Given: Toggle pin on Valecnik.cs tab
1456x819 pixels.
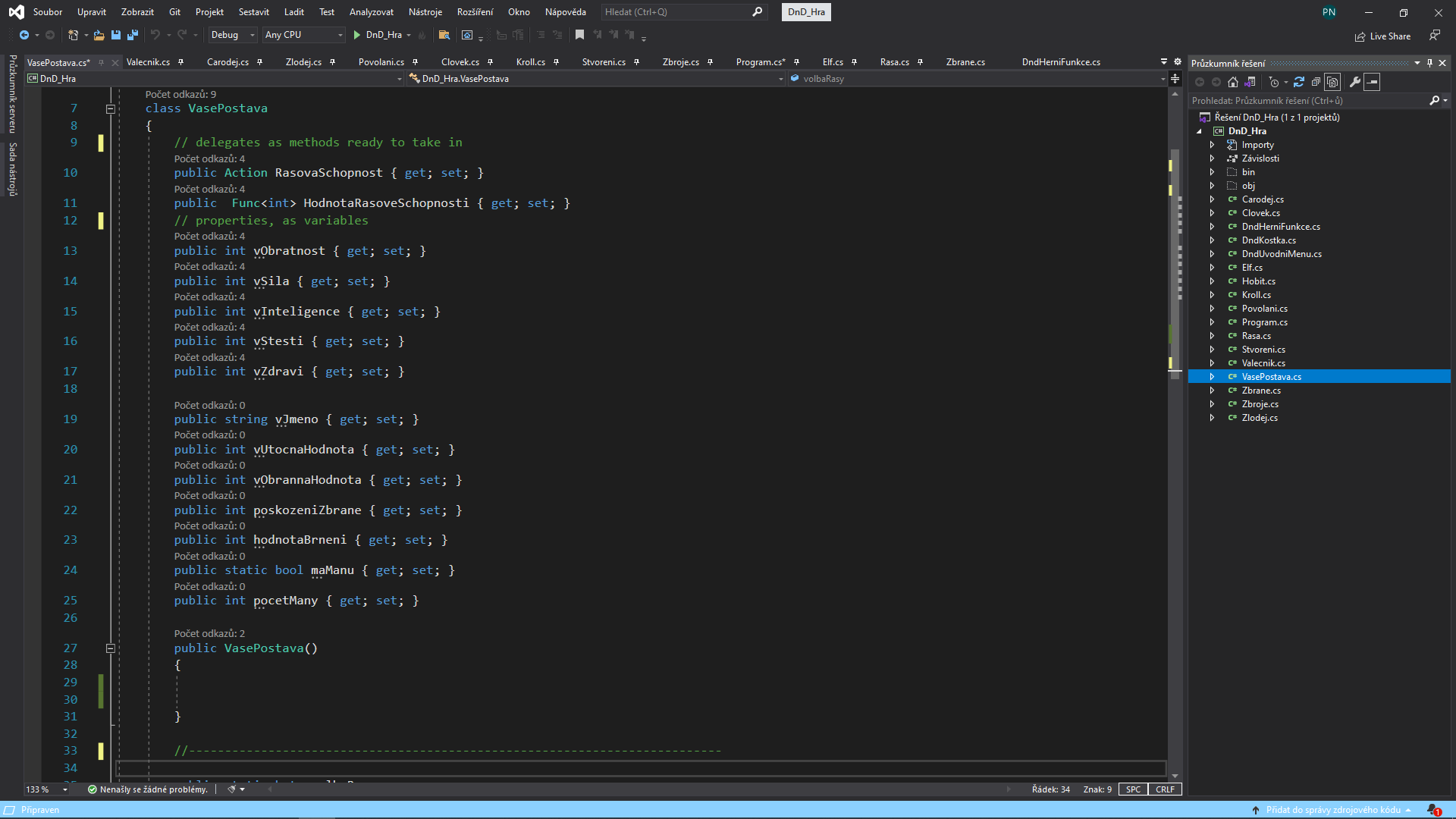Looking at the screenshot, I should tap(180, 62).
